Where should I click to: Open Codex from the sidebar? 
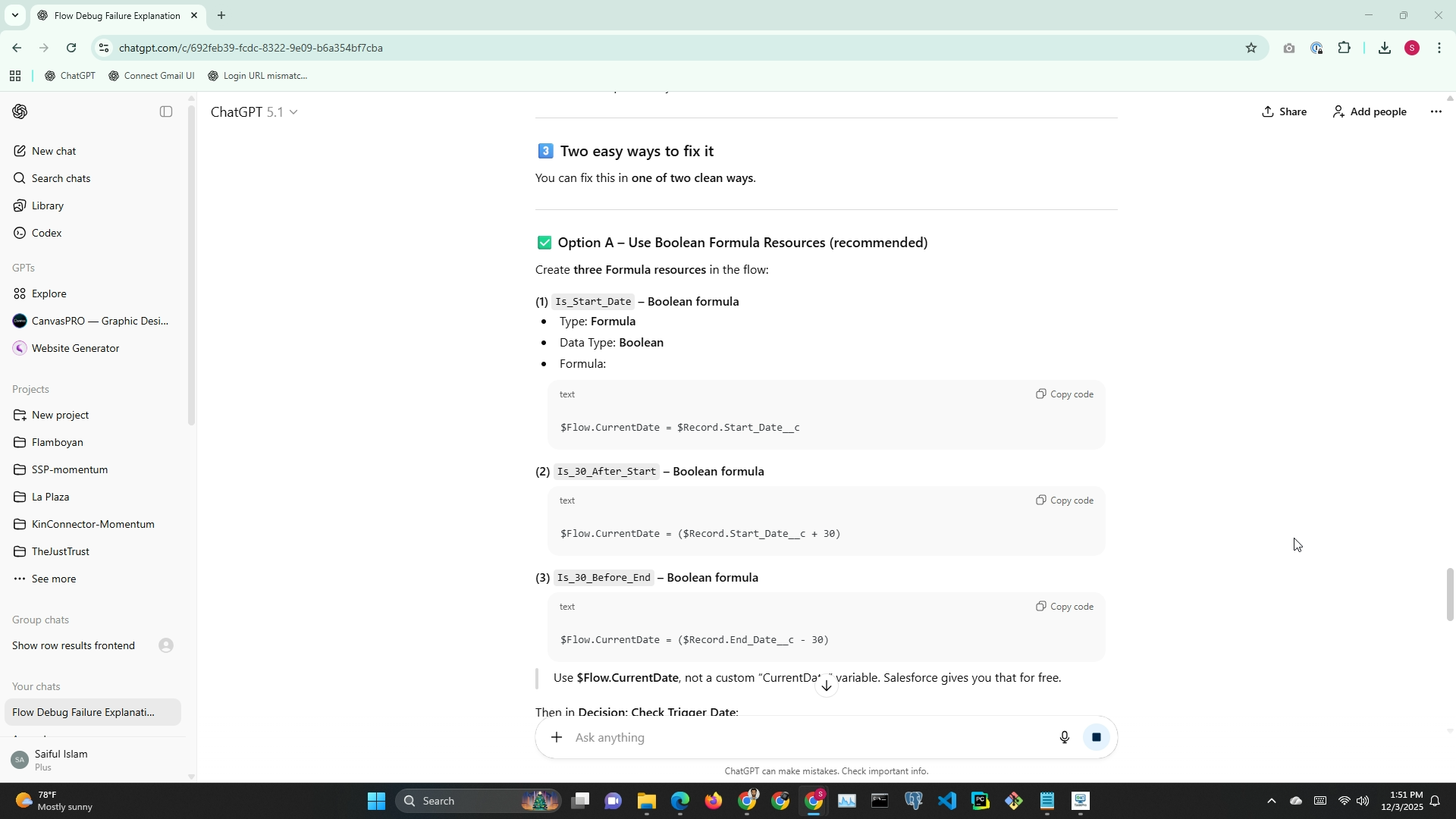tap(46, 233)
